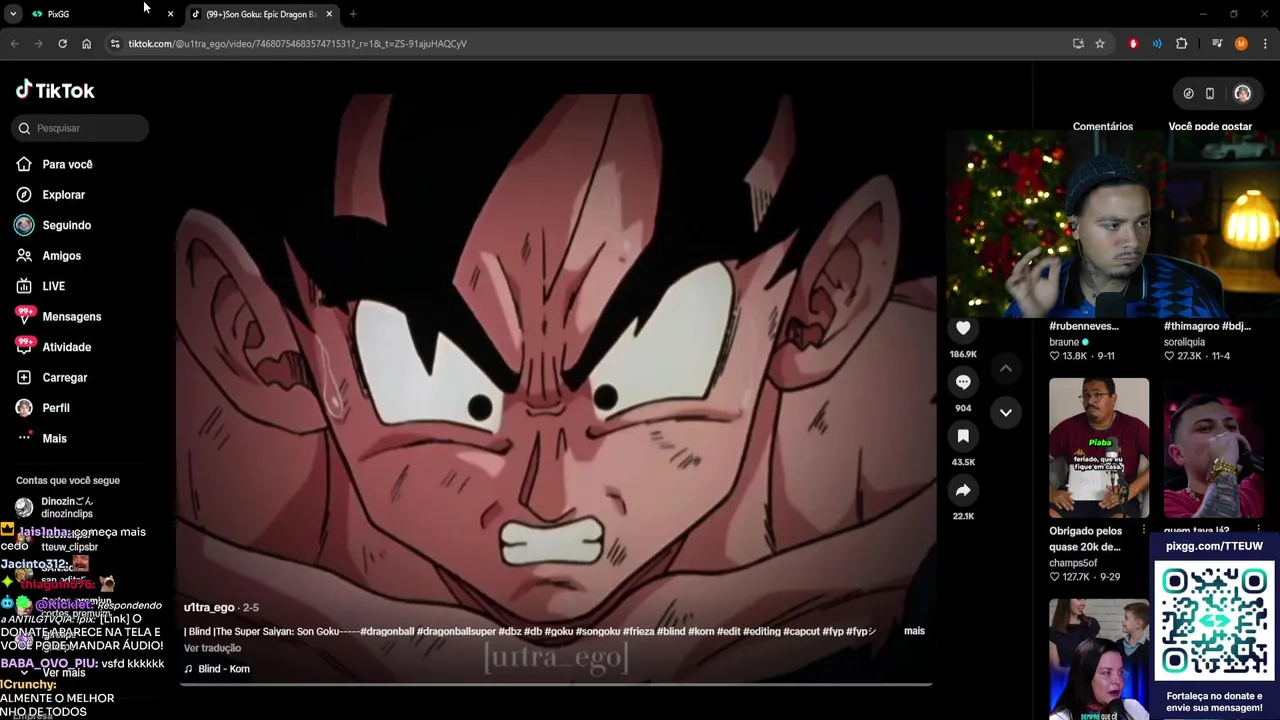Expand followed accounts with Ver mais
The width and height of the screenshot is (1280, 720).
click(64, 673)
